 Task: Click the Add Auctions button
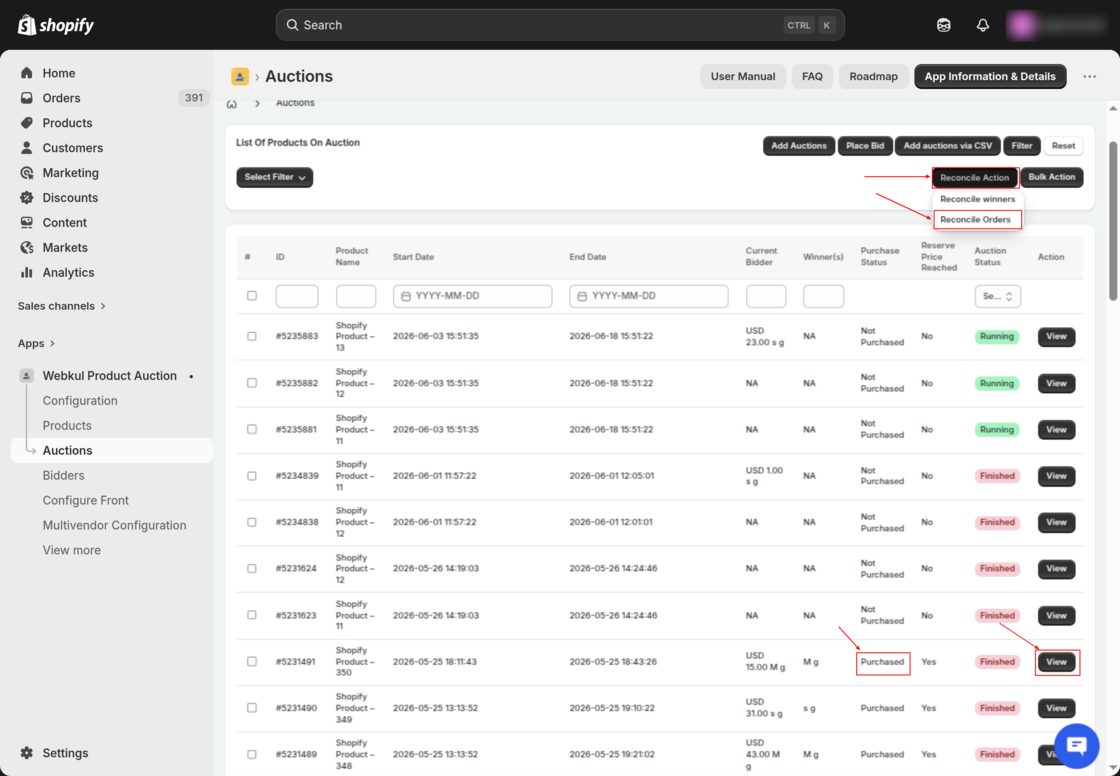[799, 146]
